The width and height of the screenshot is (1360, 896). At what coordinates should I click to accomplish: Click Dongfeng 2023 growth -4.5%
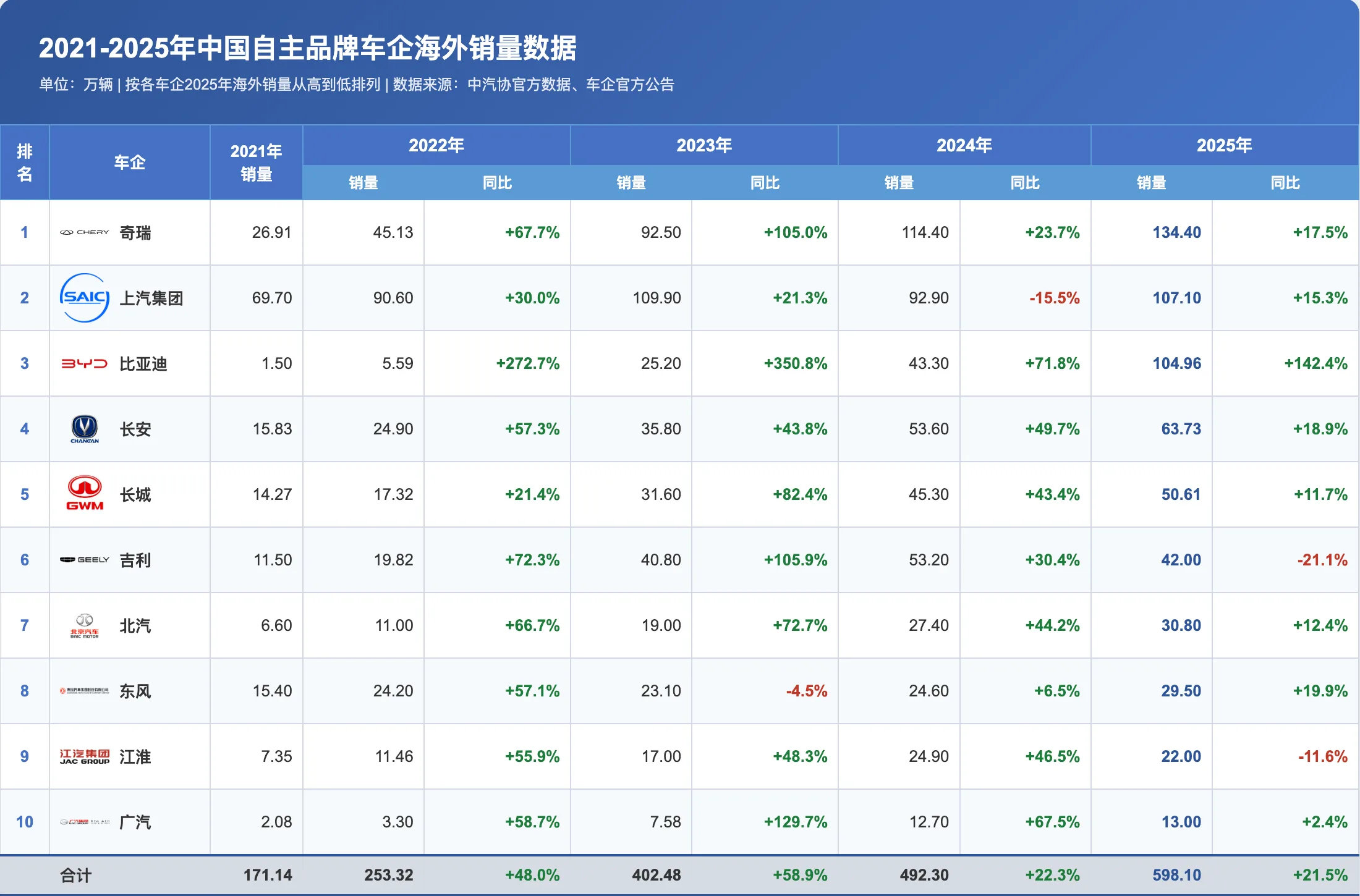807,691
